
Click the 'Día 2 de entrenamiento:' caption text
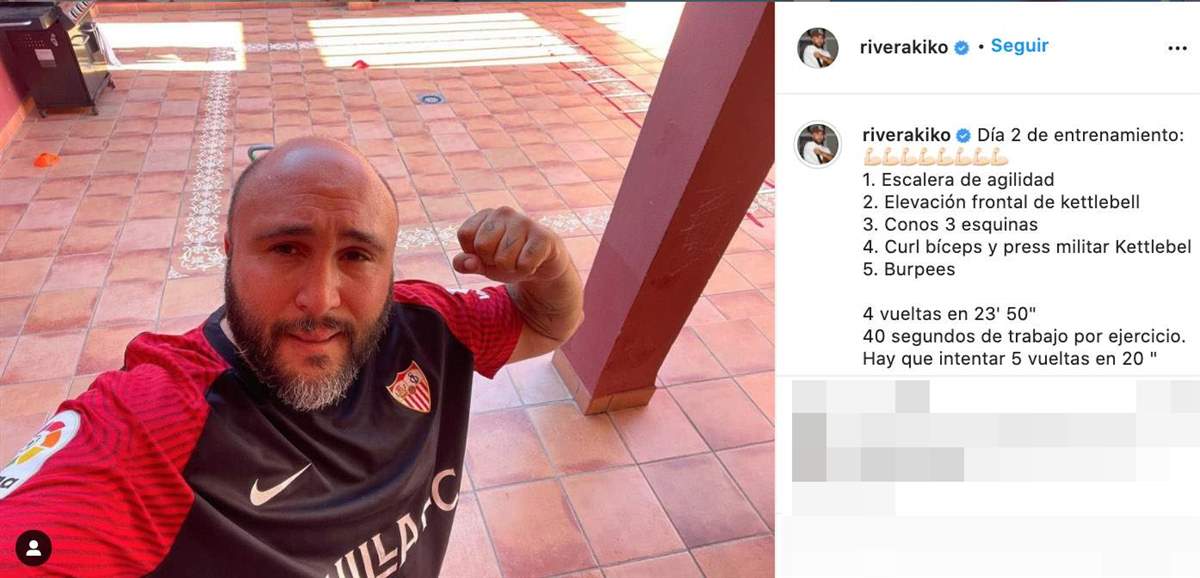click(x=1066, y=135)
